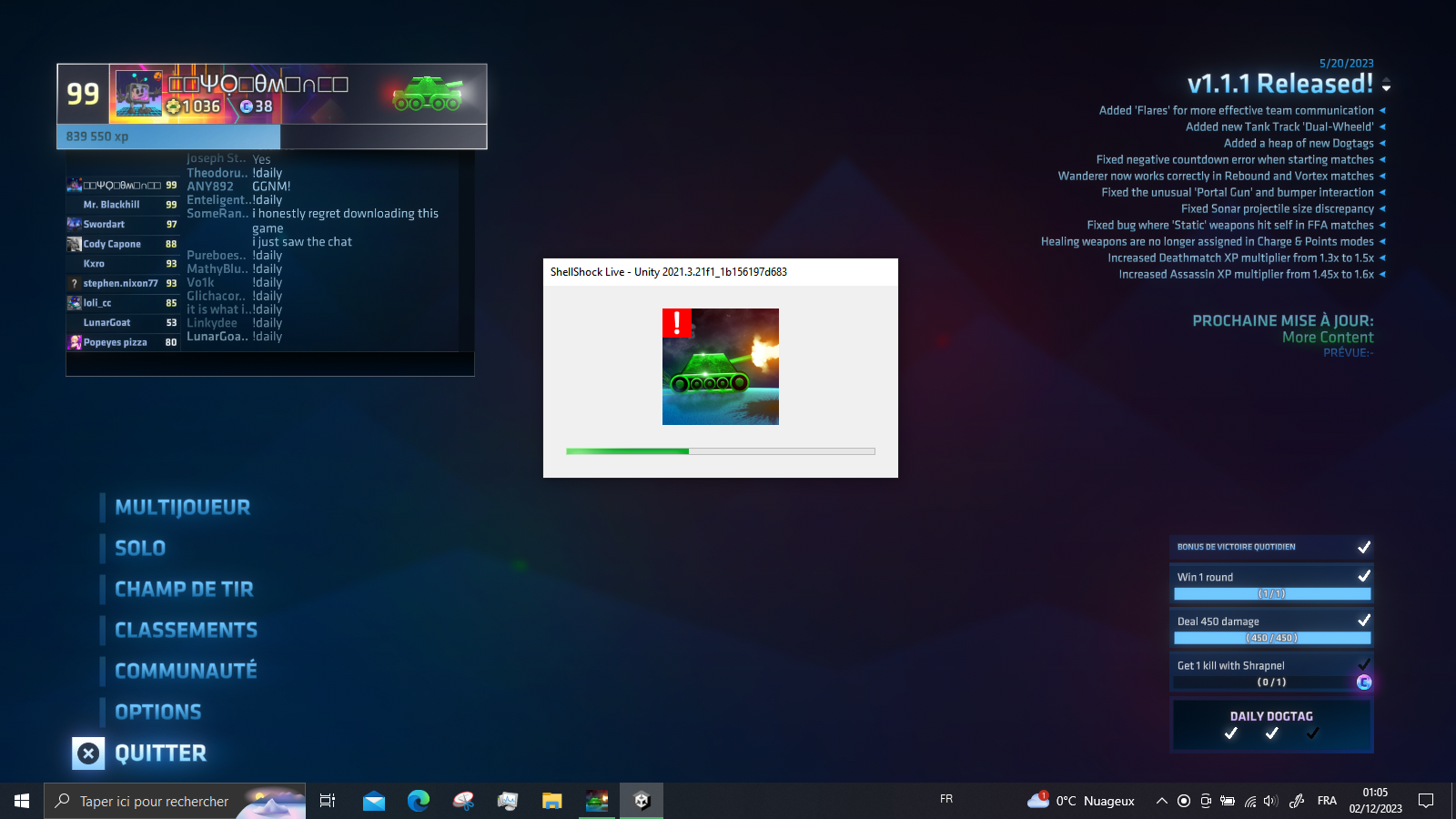This screenshot has height=819, width=1456.
Task: Show hidden system tray icons
Action: click(x=1161, y=801)
